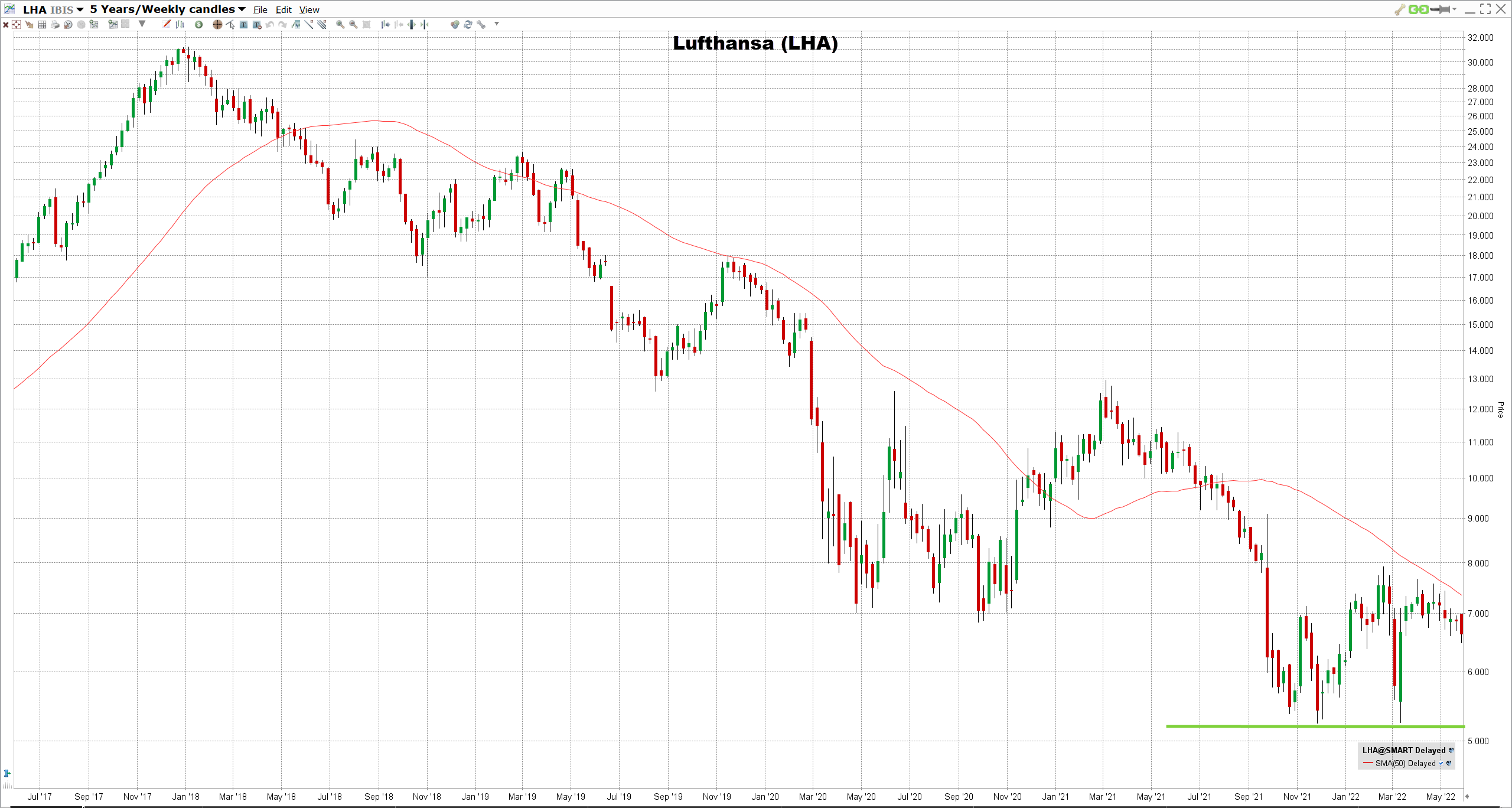This screenshot has width=1512, height=808.
Task: Click the Lufthansa (LHA) chart title
Action: [755, 43]
